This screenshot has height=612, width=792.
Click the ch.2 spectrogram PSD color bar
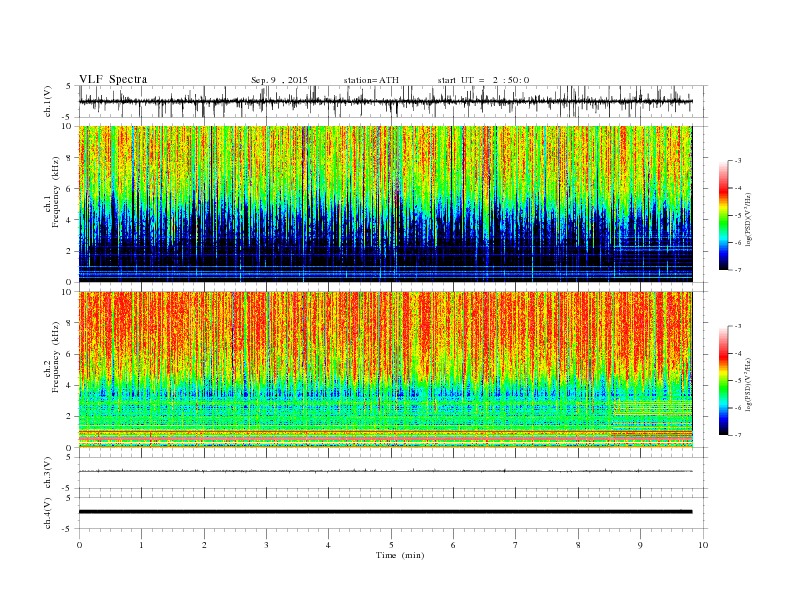coord(723,381)
